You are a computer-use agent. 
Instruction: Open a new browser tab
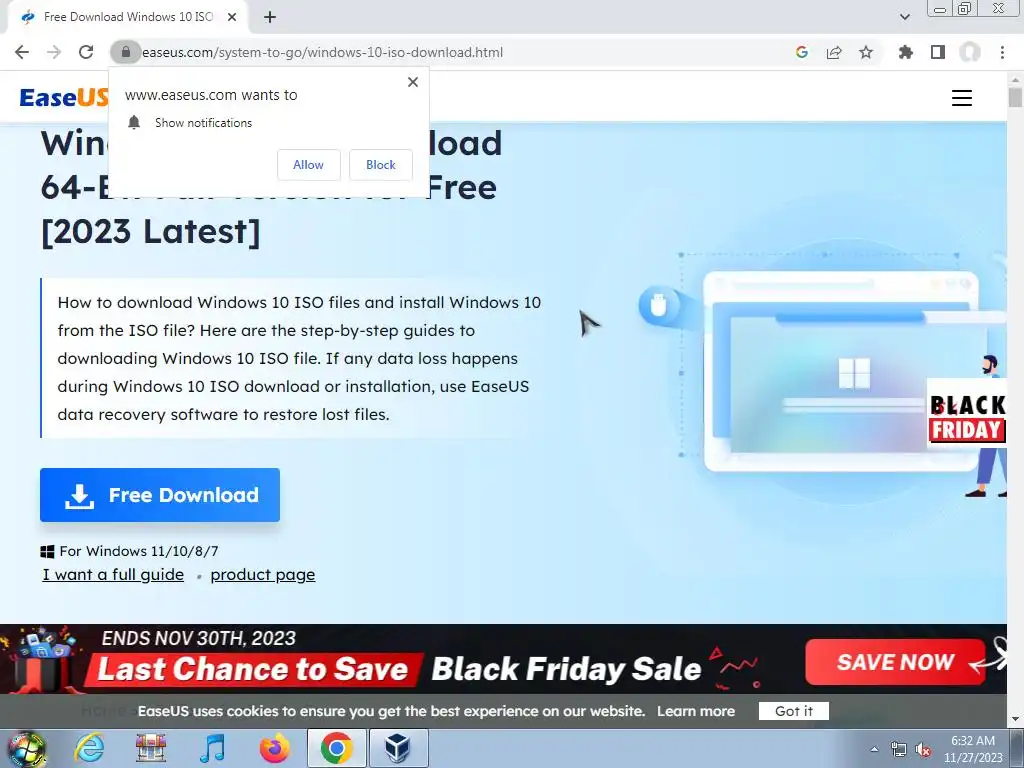point(270,17)
